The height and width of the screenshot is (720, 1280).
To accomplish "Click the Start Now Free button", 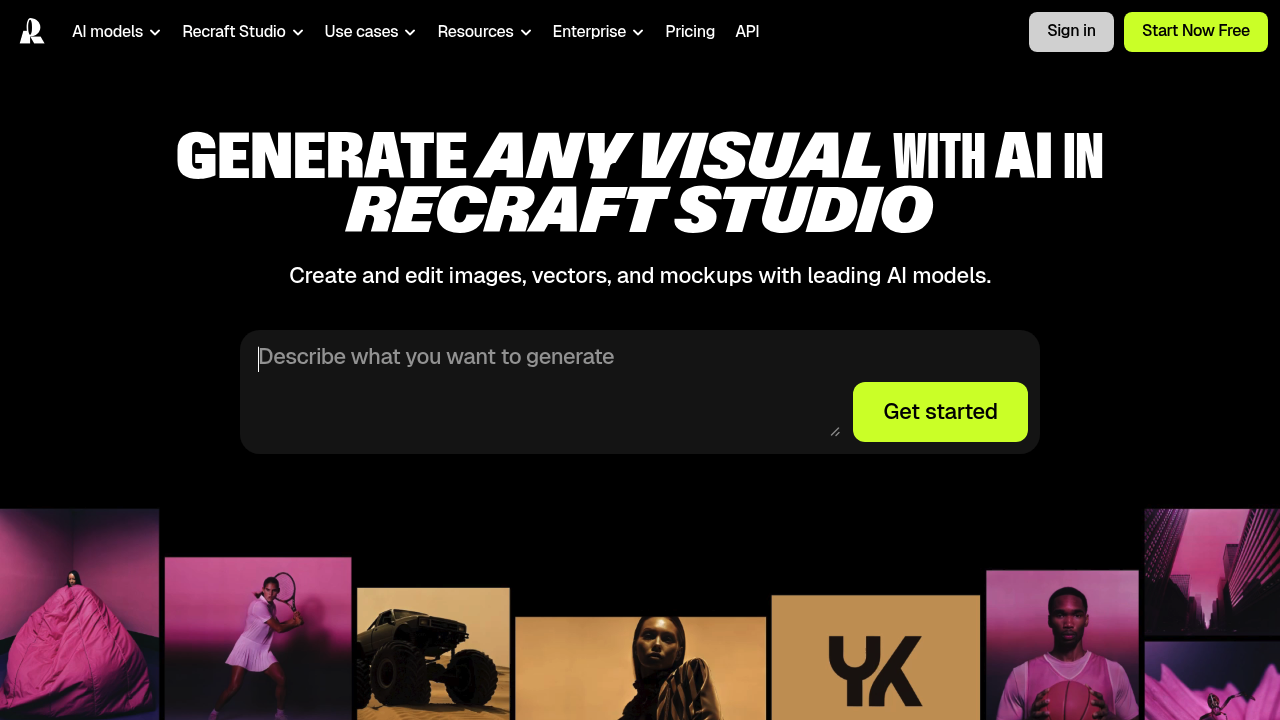I will coord(1195,31).
